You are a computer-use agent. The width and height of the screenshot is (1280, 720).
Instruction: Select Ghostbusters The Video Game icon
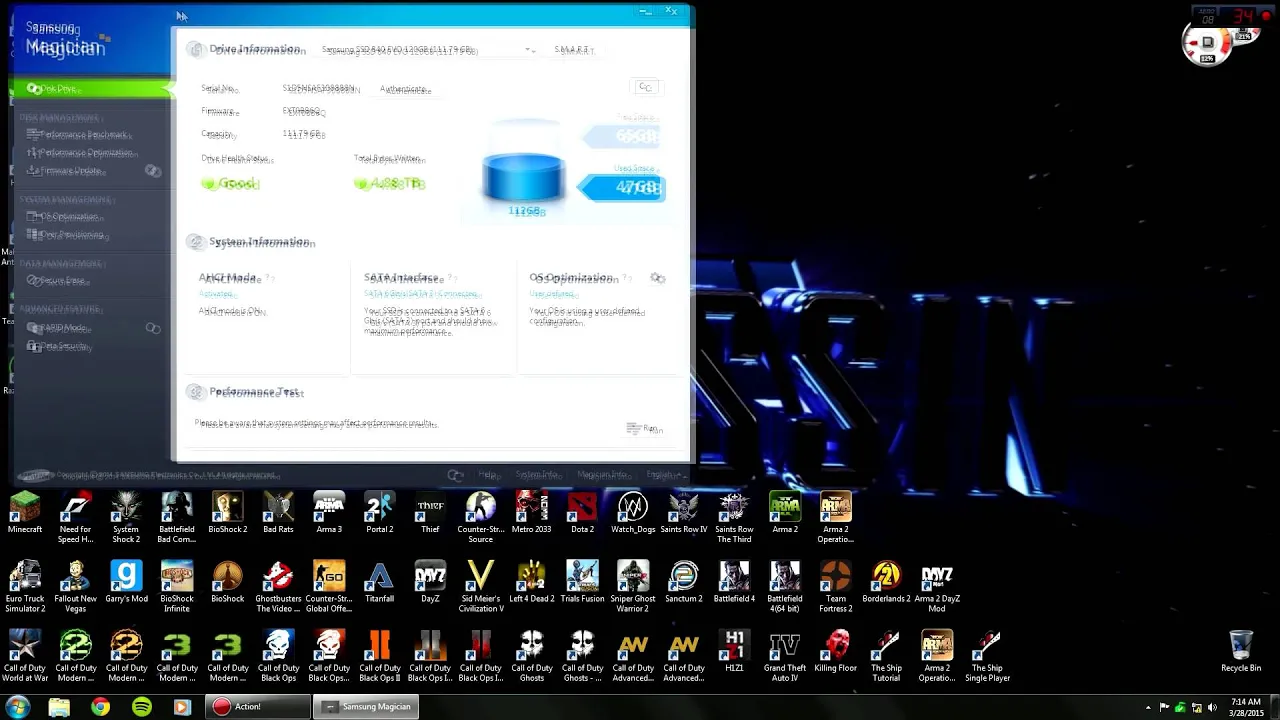pos(278,587)
